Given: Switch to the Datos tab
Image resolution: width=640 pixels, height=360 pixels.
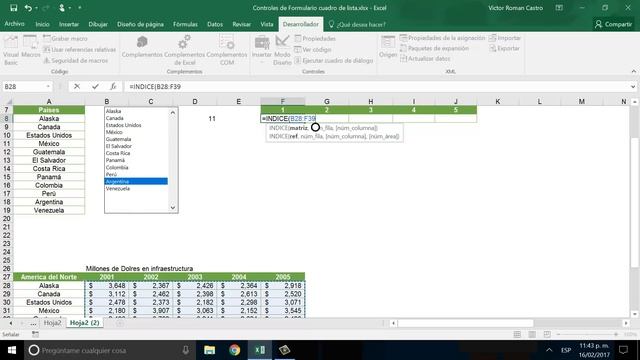Looking at the screenshot, I should point(215,24).
